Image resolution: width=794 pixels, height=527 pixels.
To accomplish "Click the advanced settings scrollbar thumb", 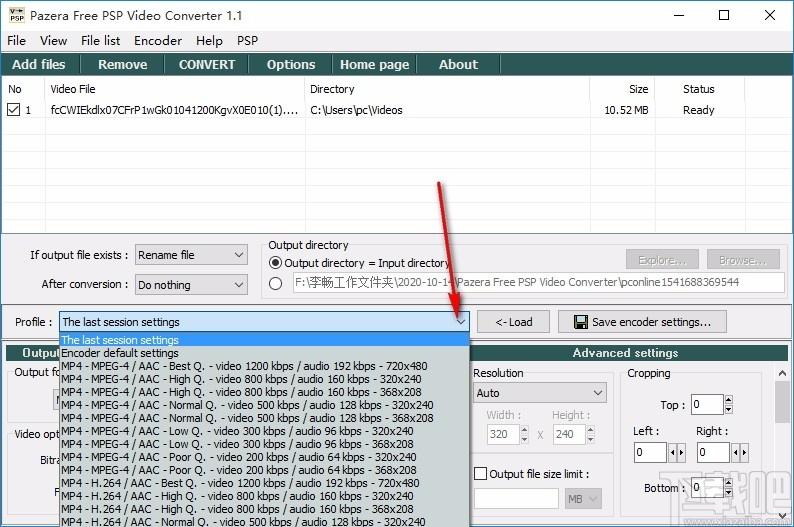I will (x=782, y=402).
